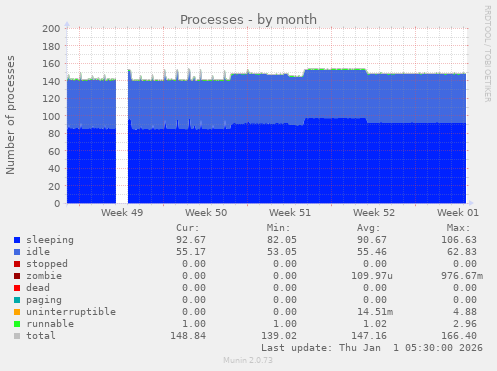Click idle average value 55.46
The height and width of the screenshot is (371, 497).
(x=372, y=252)
